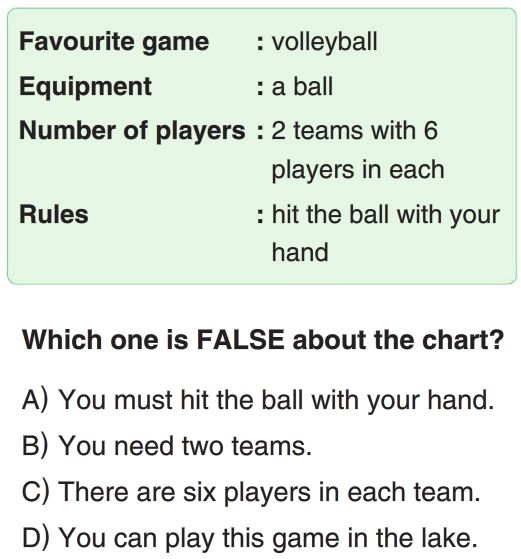Click the 'players in each' line

[358, 170]
